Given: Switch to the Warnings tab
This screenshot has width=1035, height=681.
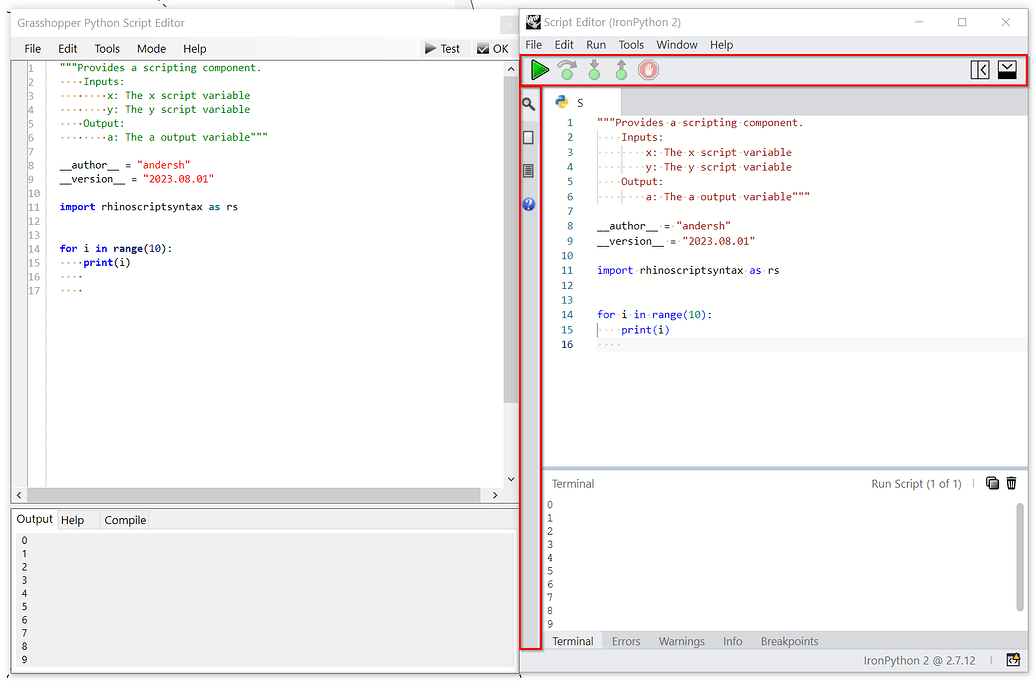Looking at the screenshot, I should (x=682, y=641).
